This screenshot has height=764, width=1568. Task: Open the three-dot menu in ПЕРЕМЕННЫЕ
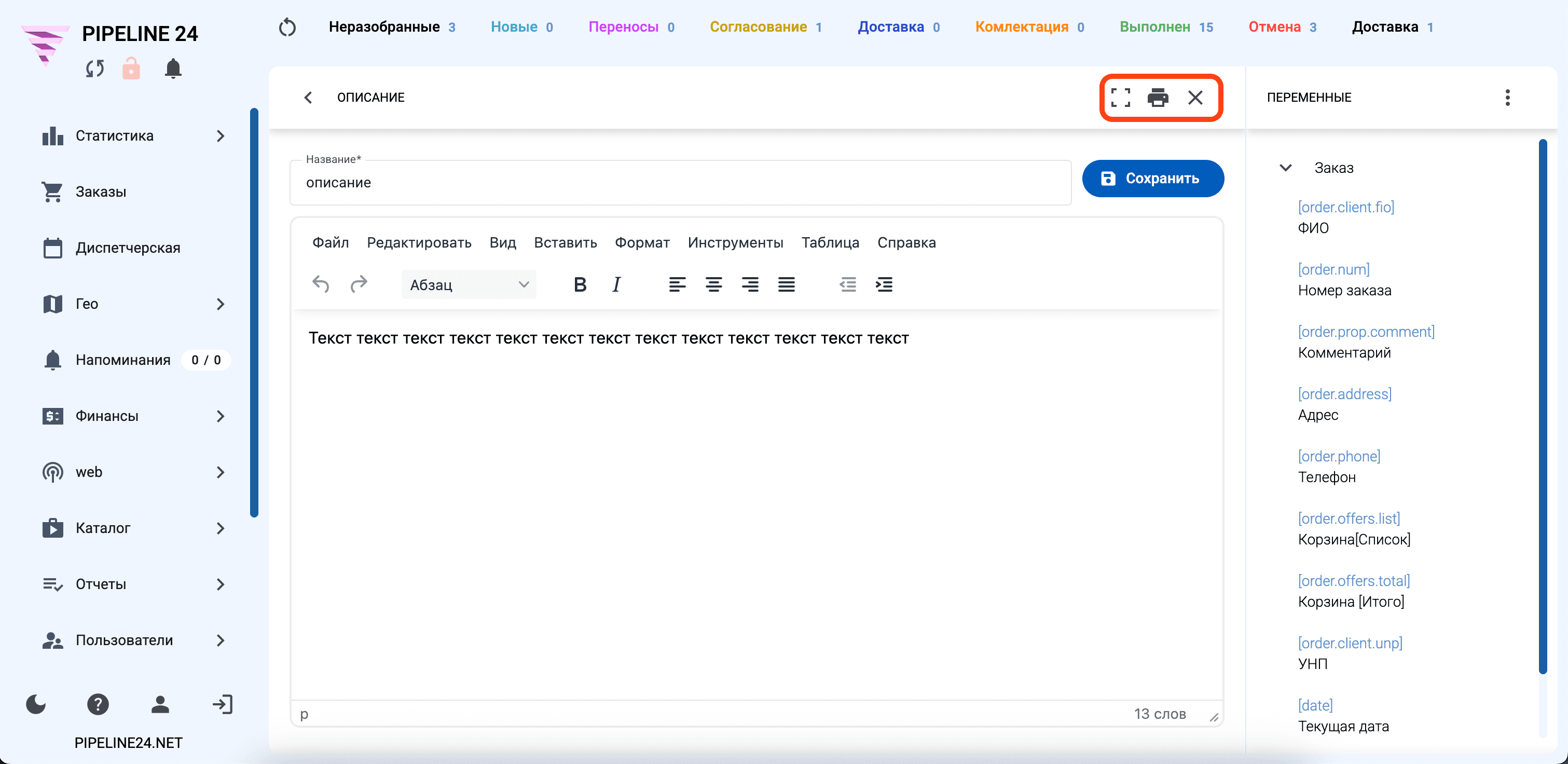pos(1507,98)
